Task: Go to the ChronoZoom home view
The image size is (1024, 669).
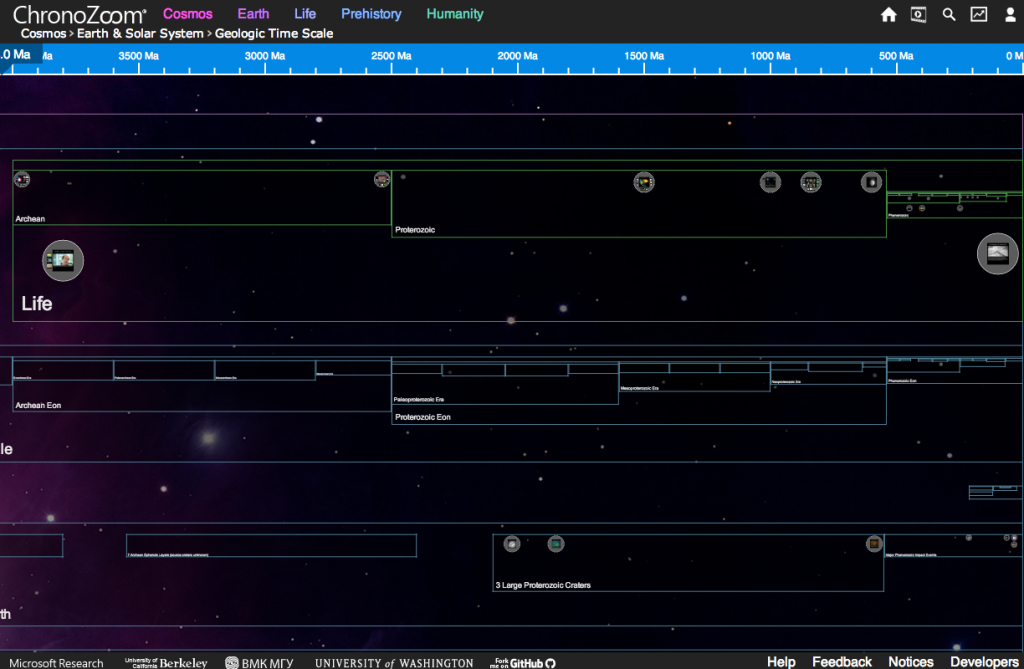Action: coord(888,14)
